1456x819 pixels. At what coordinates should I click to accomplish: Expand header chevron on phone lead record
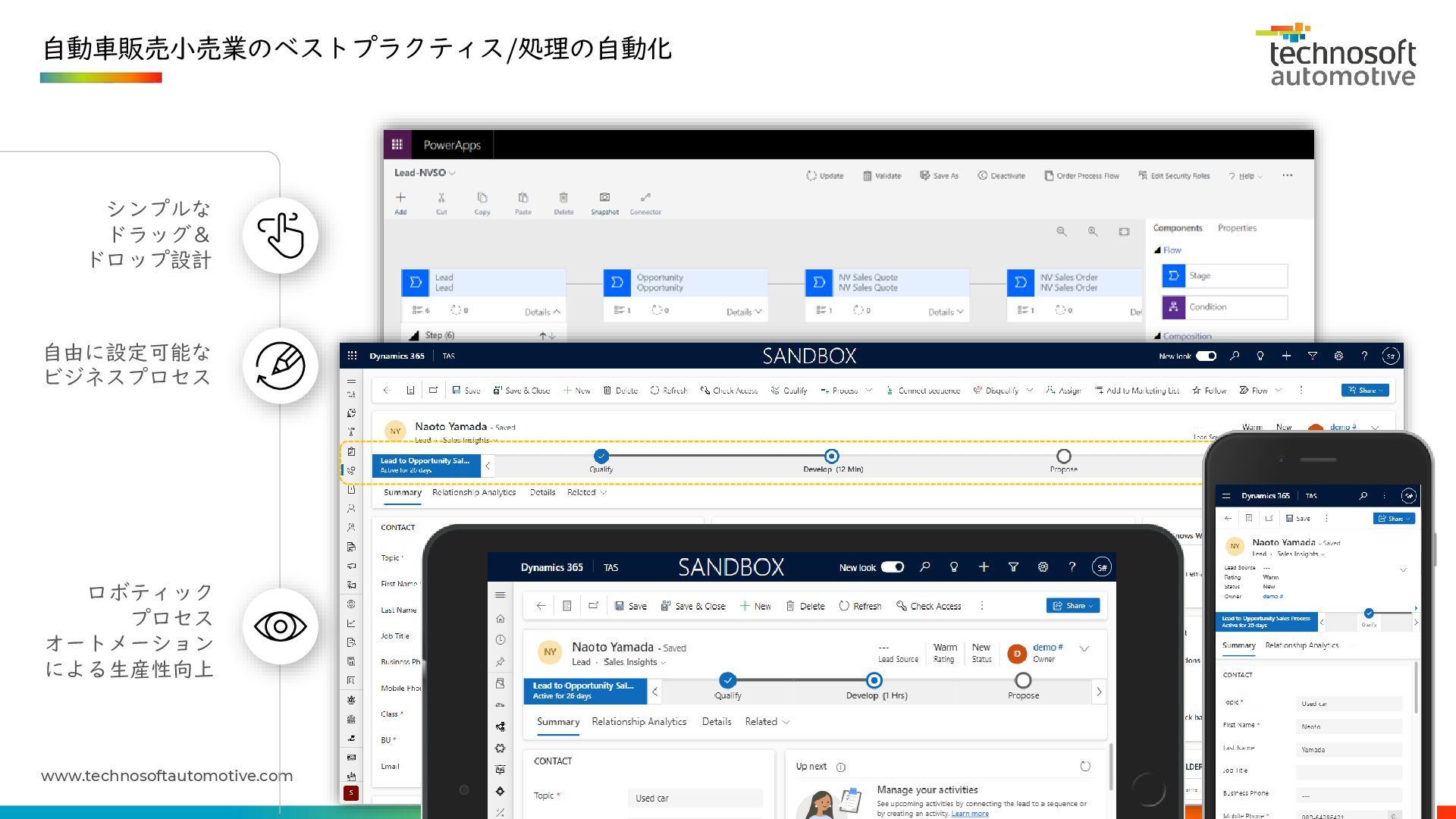coord(1403,570)
